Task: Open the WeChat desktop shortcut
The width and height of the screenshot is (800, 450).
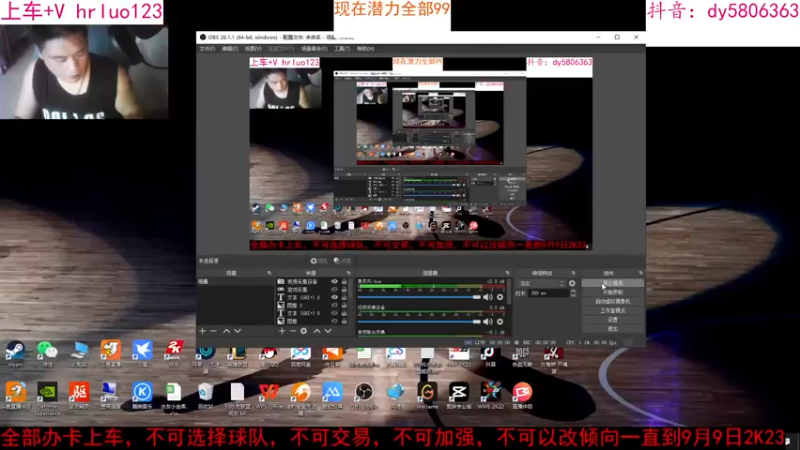Action: [47, 352]
